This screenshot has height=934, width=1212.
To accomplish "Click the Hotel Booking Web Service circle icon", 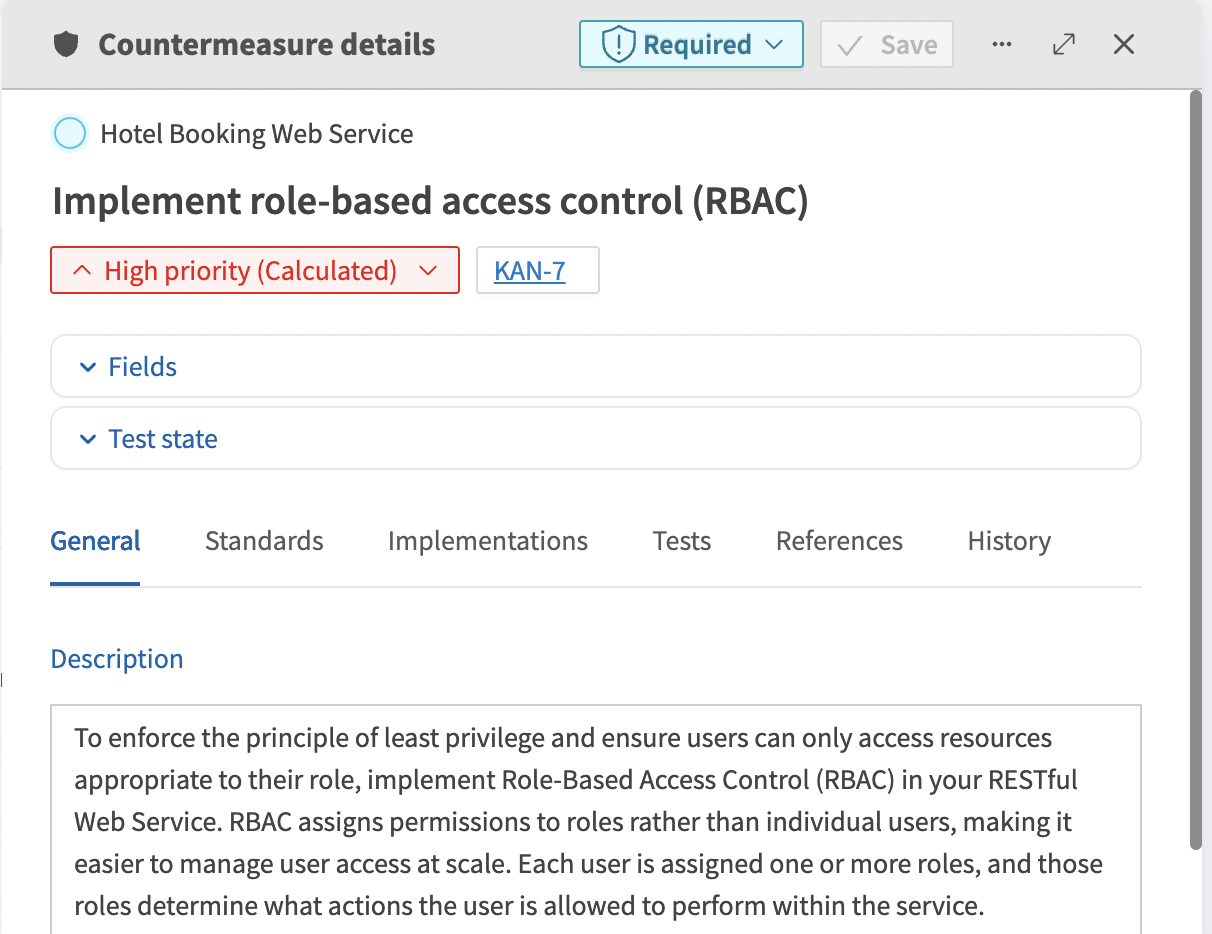I will [x=70, y=134].
